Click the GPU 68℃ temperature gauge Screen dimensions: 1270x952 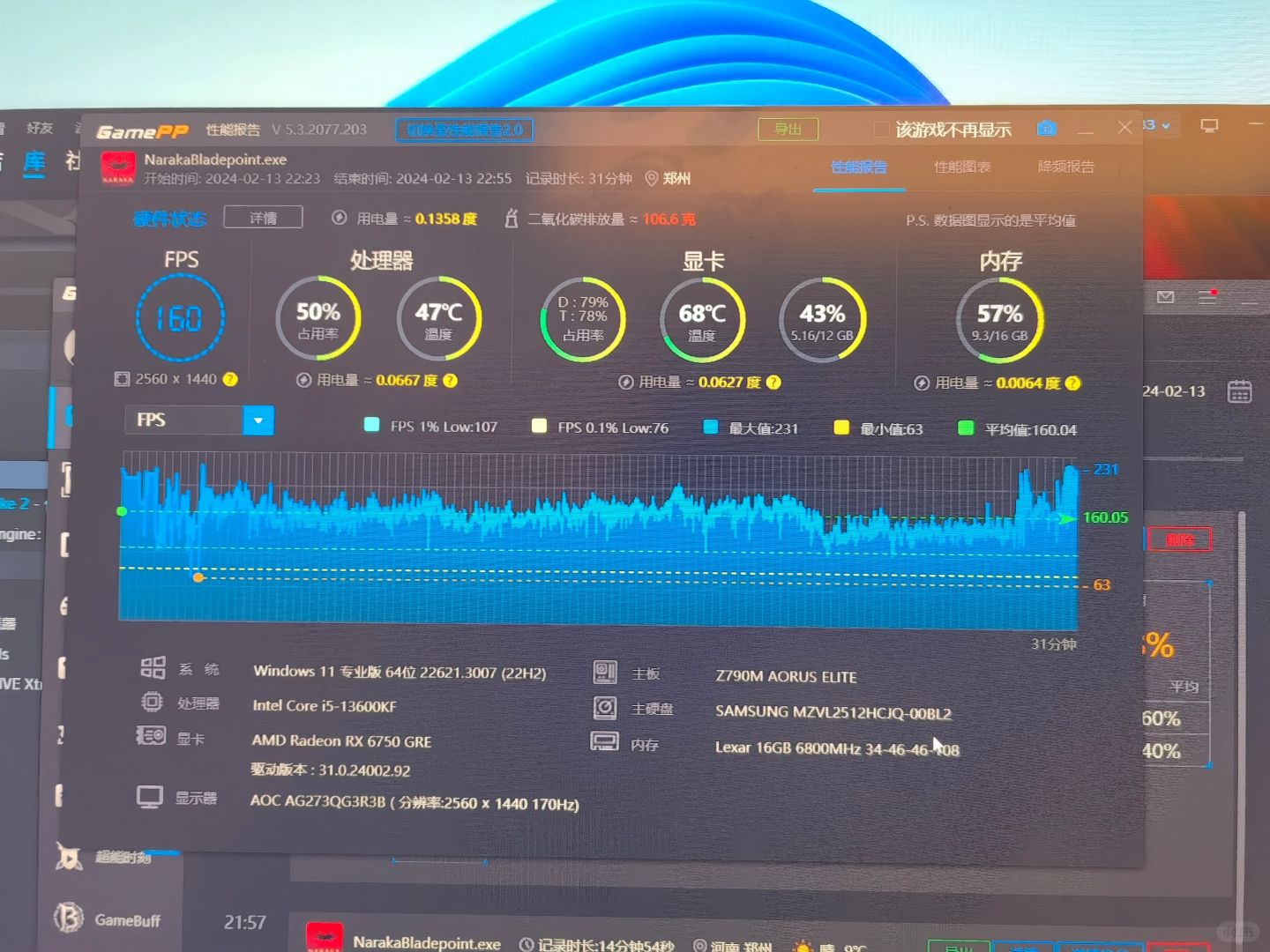click(702, 320)
